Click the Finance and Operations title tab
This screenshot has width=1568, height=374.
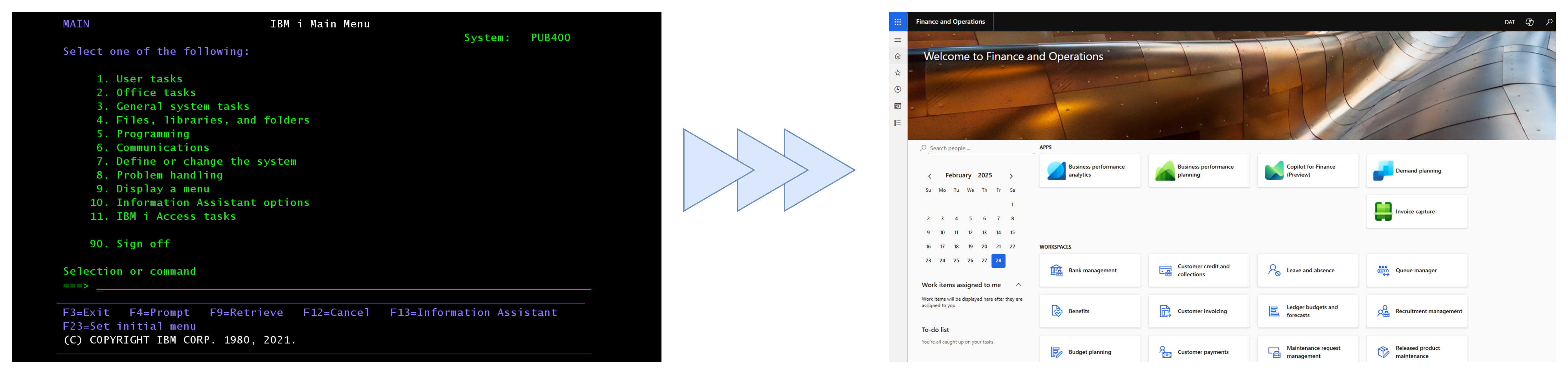951,21
